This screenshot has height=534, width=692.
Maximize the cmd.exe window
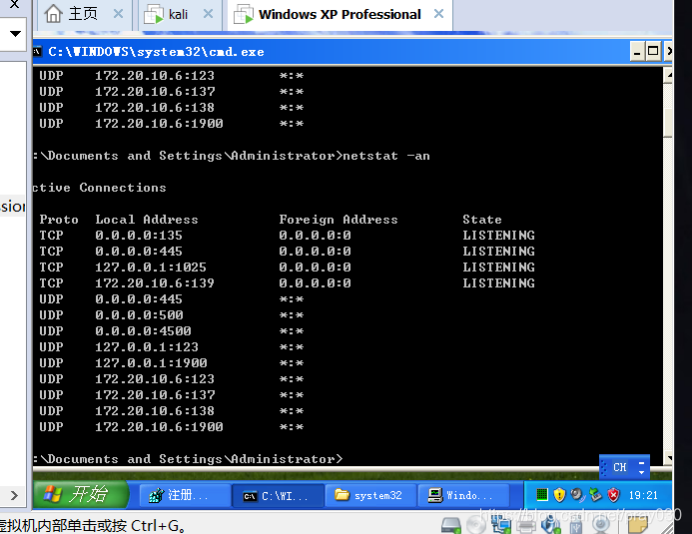(653, 52)
